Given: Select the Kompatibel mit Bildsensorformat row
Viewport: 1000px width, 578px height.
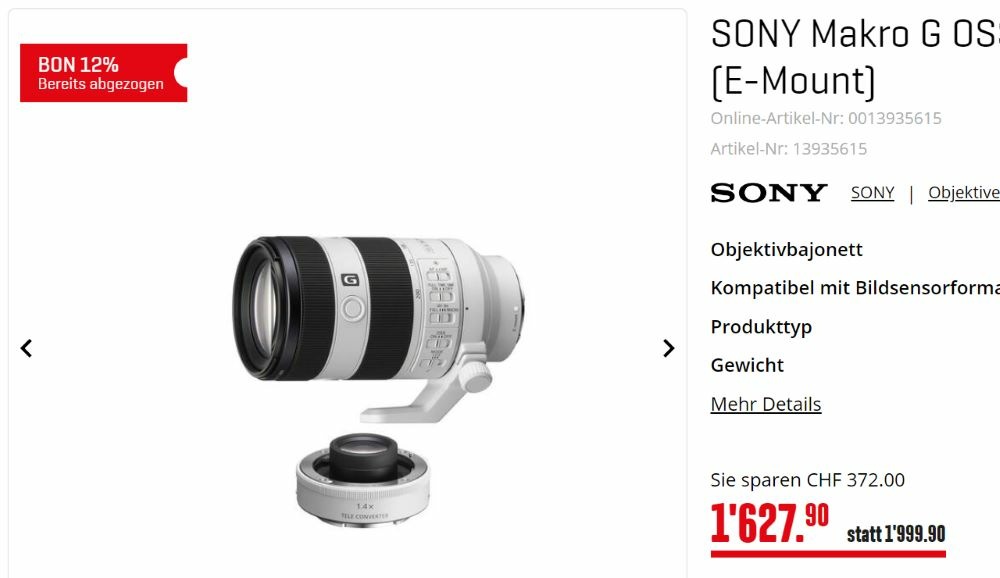Looking at the screenshot, I should coord(855,288).
